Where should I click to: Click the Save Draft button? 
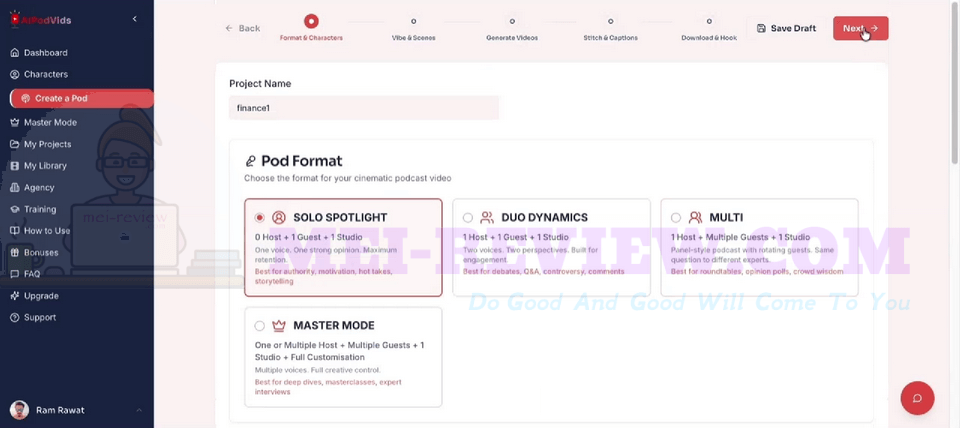(786, 28)
